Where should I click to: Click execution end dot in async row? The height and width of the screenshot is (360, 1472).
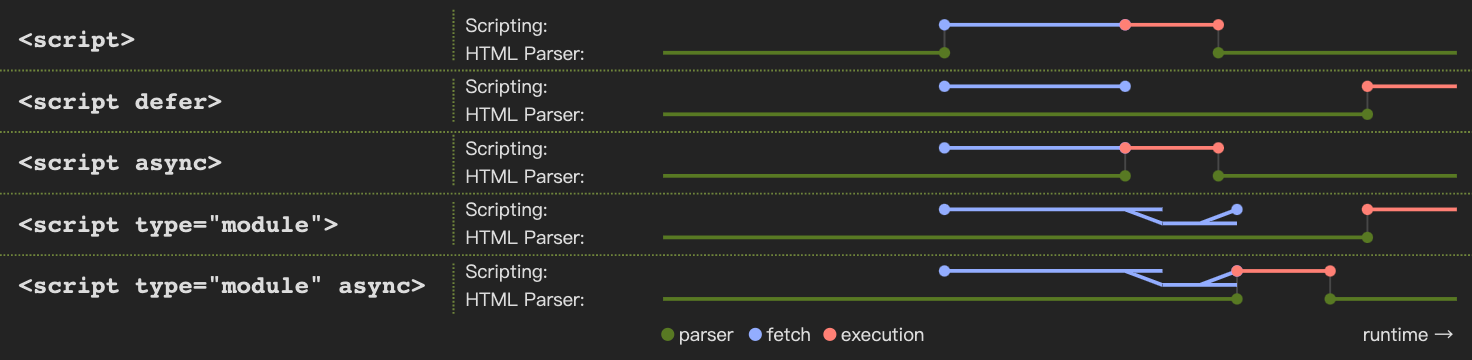[x=1217, y=148]
